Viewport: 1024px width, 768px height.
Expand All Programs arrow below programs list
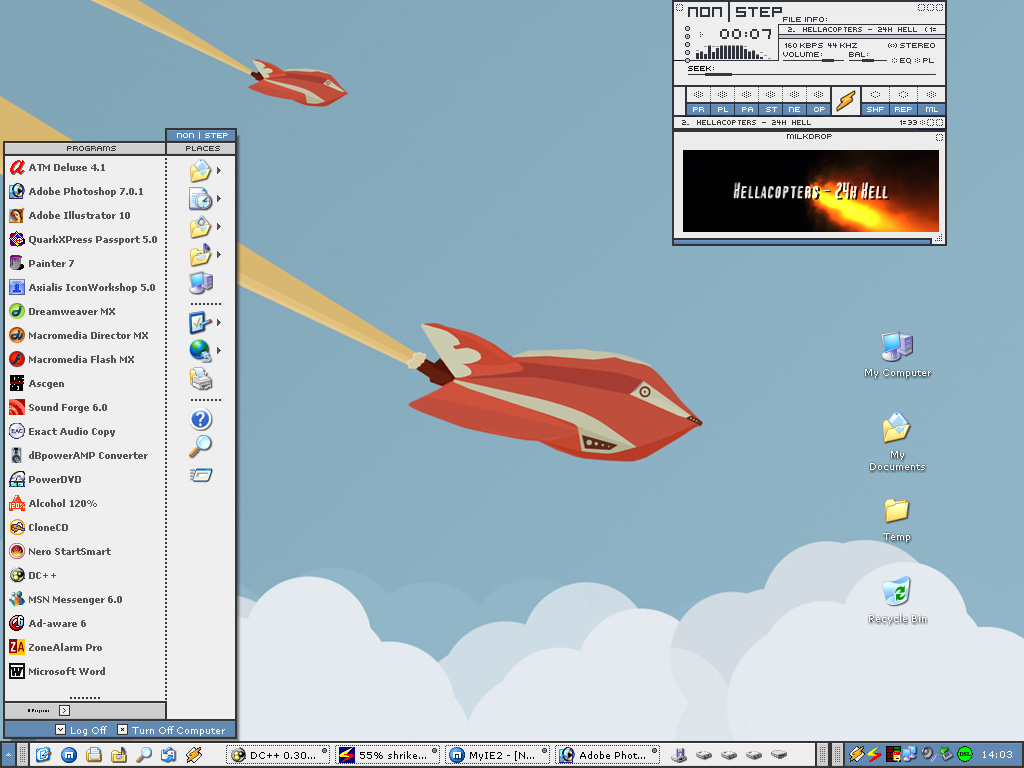(64, 711)
